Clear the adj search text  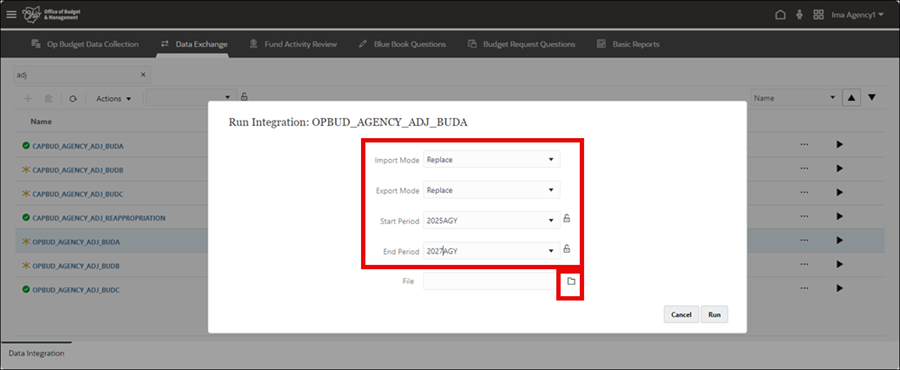coord(143,75)
